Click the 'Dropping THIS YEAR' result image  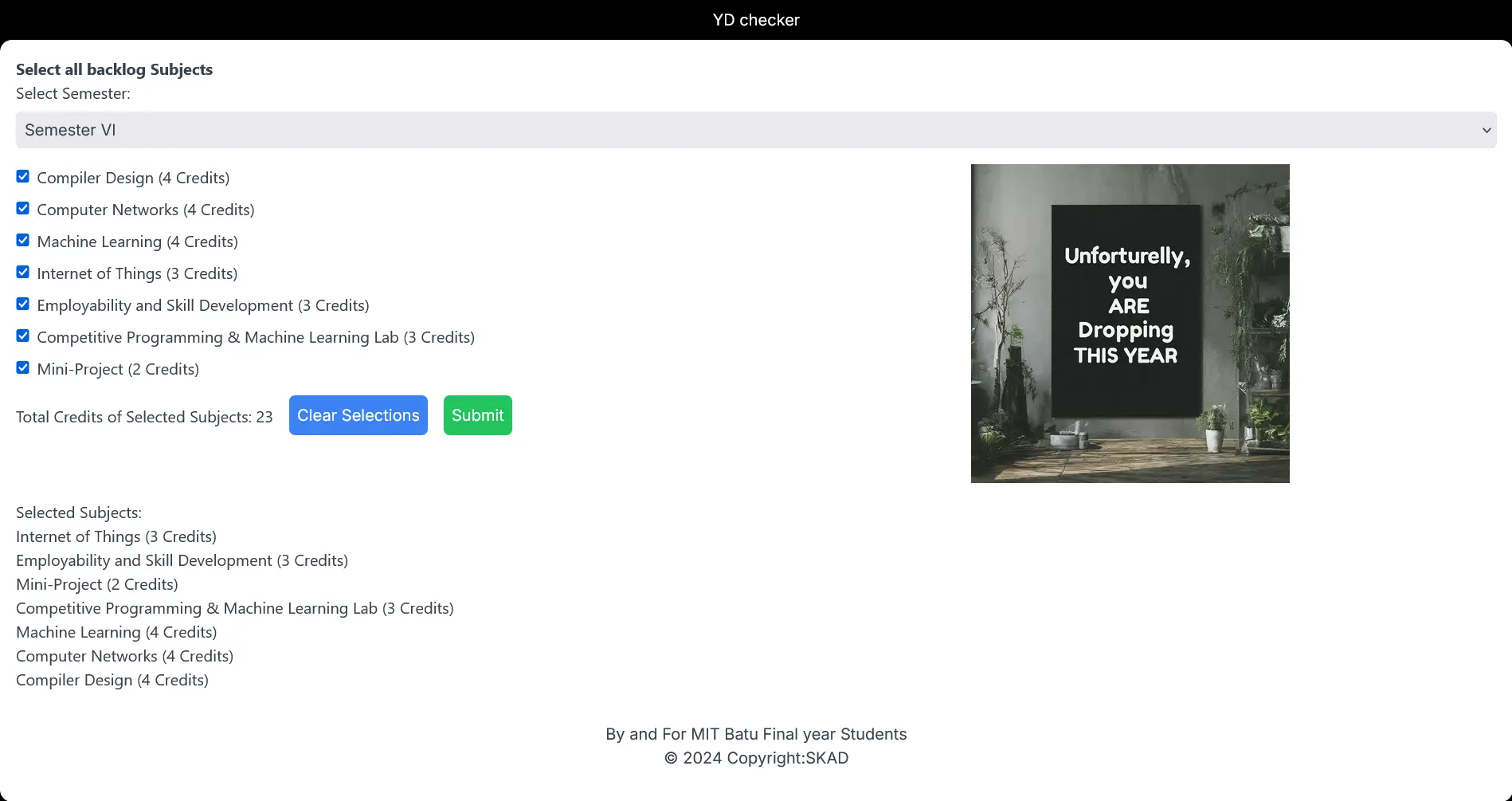pos(1130,323)
